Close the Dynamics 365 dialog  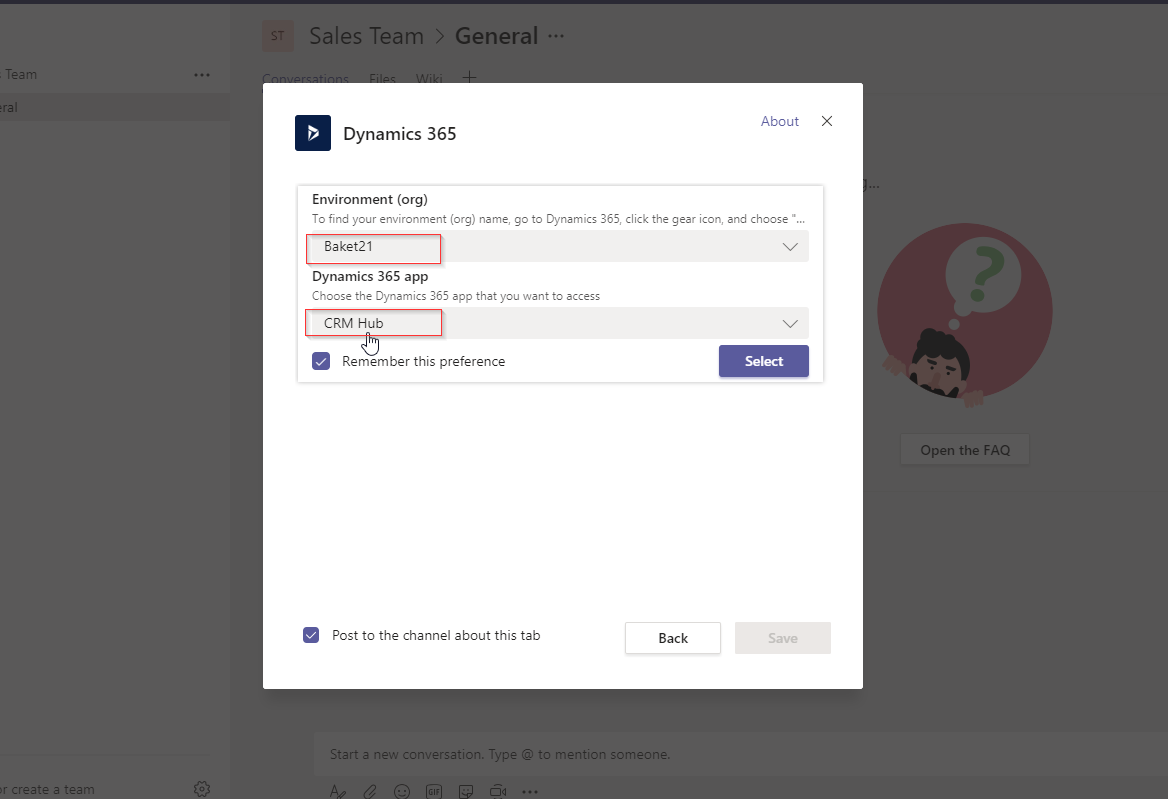(x=827, y=121)
